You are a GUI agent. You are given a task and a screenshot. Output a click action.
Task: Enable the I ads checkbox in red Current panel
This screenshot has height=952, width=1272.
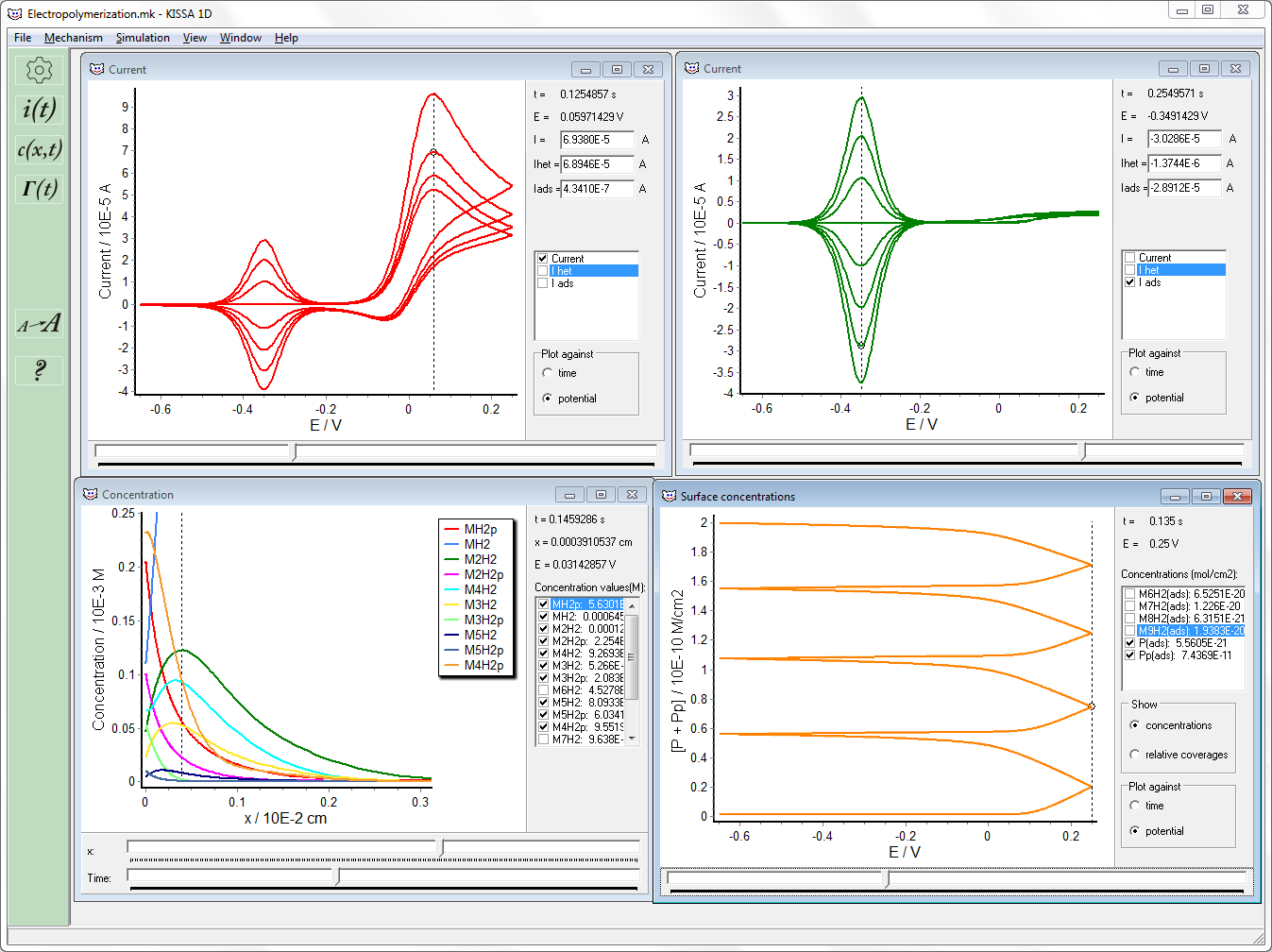542,283
